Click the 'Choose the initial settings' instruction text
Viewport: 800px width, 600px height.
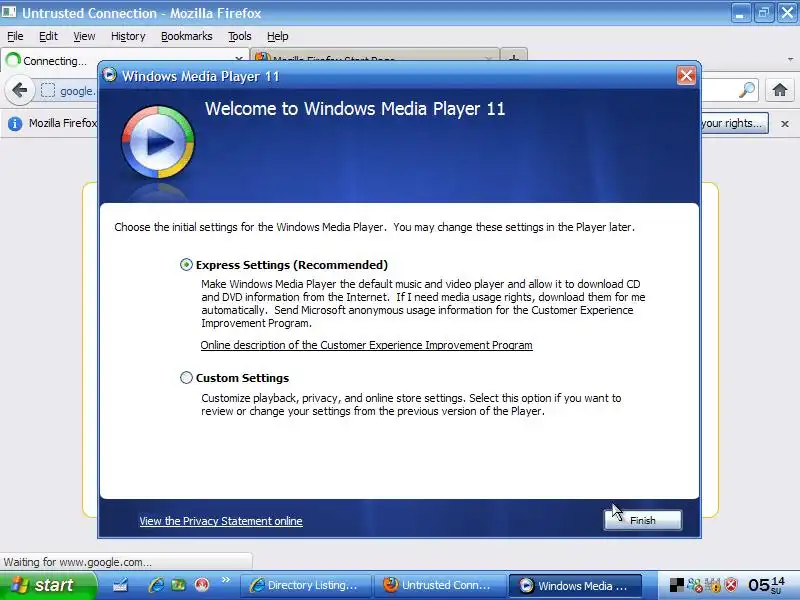click(374, 228)
